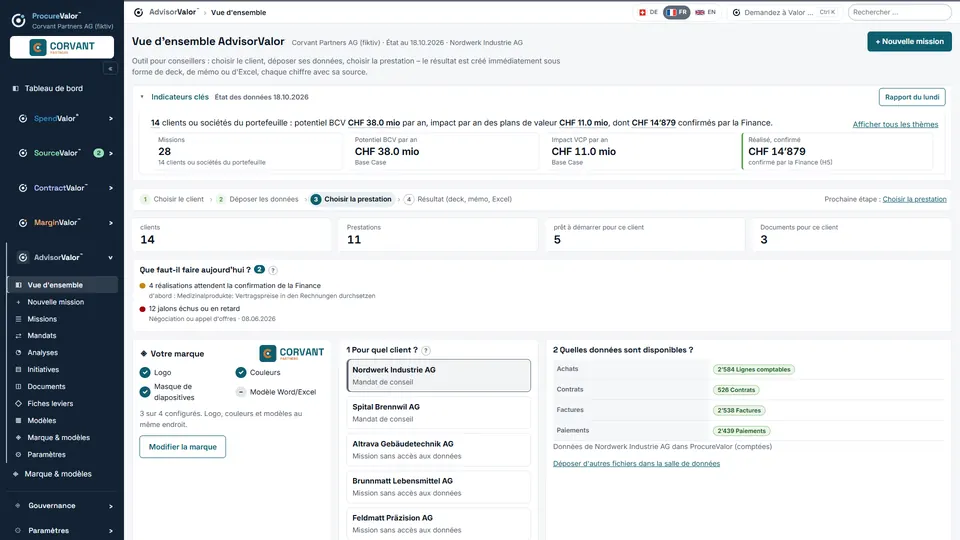This screenshot has height=540, width=960.
Task: Click the + Nouvelle mission button
Action: click(909, 42)
